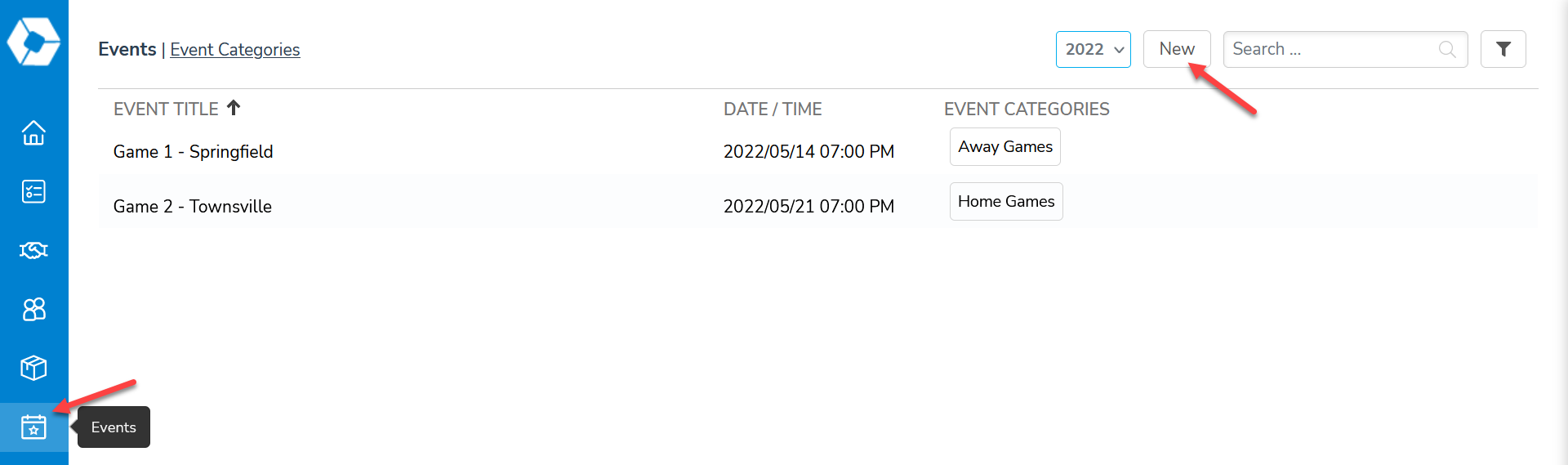Click the search magnifier icon
Viewport: 1568px width, 465px height.
click(1447, 49)
